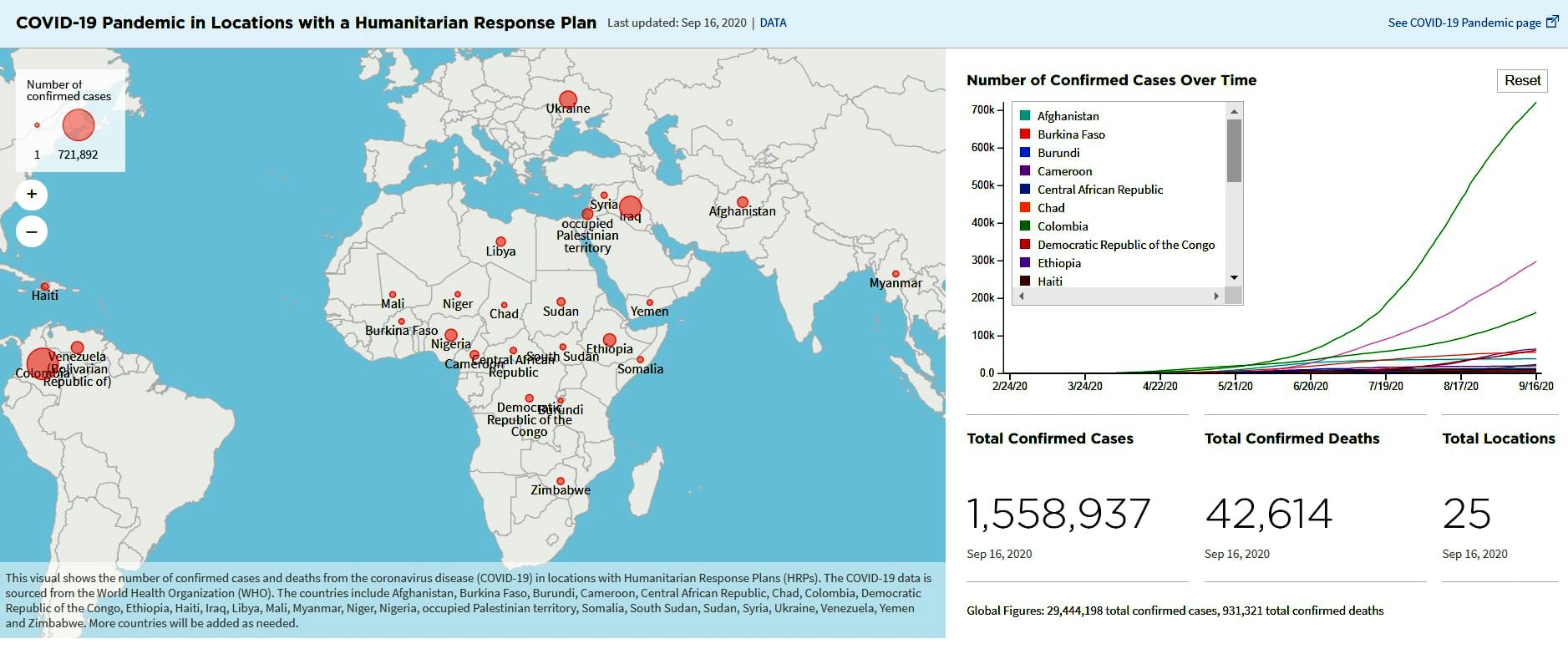This screenshot has width=1568, height=659.
Task: Open the COVID-19 Pandemic page link
Action: (1472, 23)
